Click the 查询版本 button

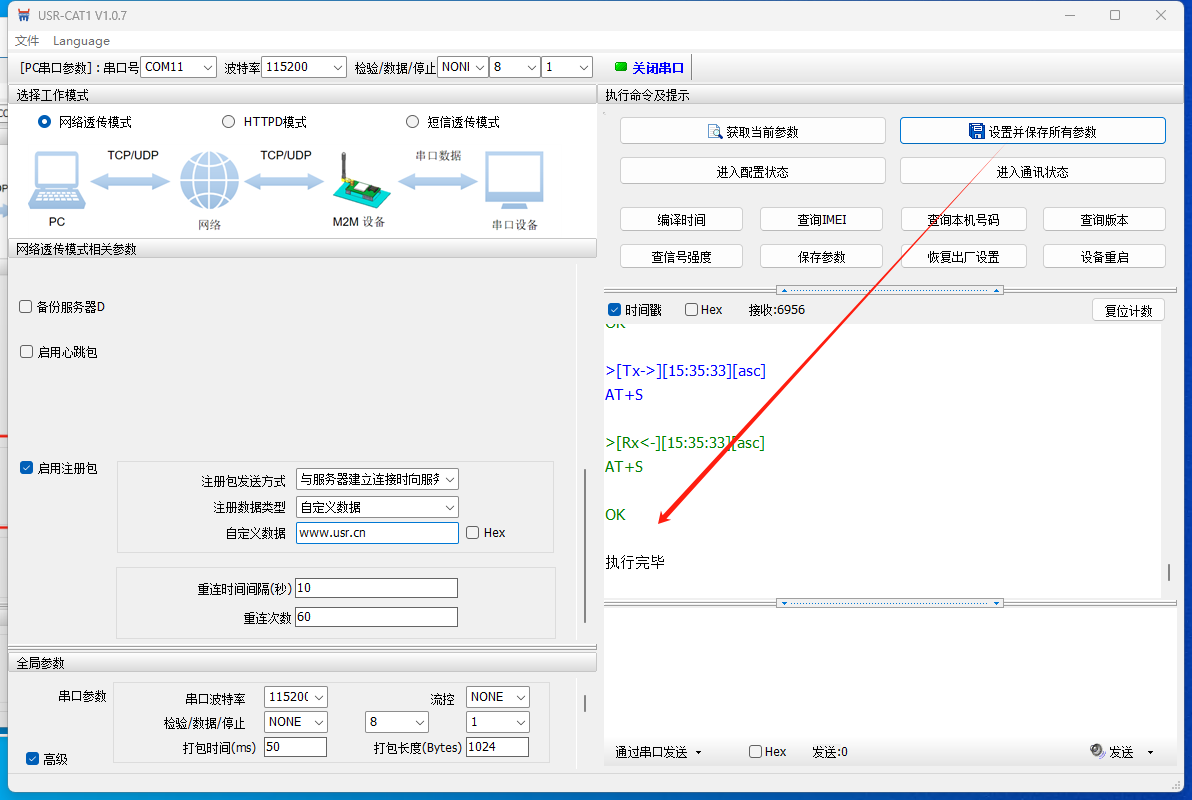coord(1104,219)
